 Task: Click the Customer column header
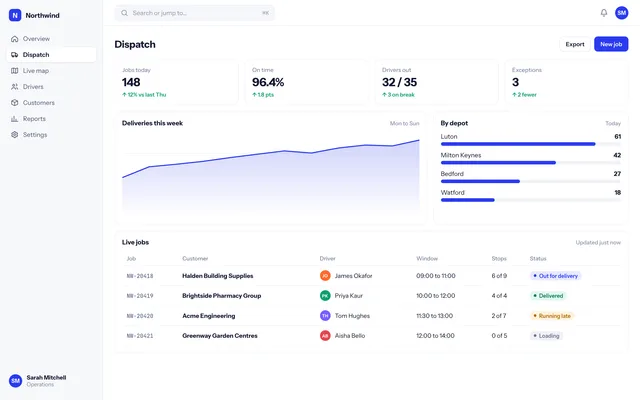tap(195, 258)
